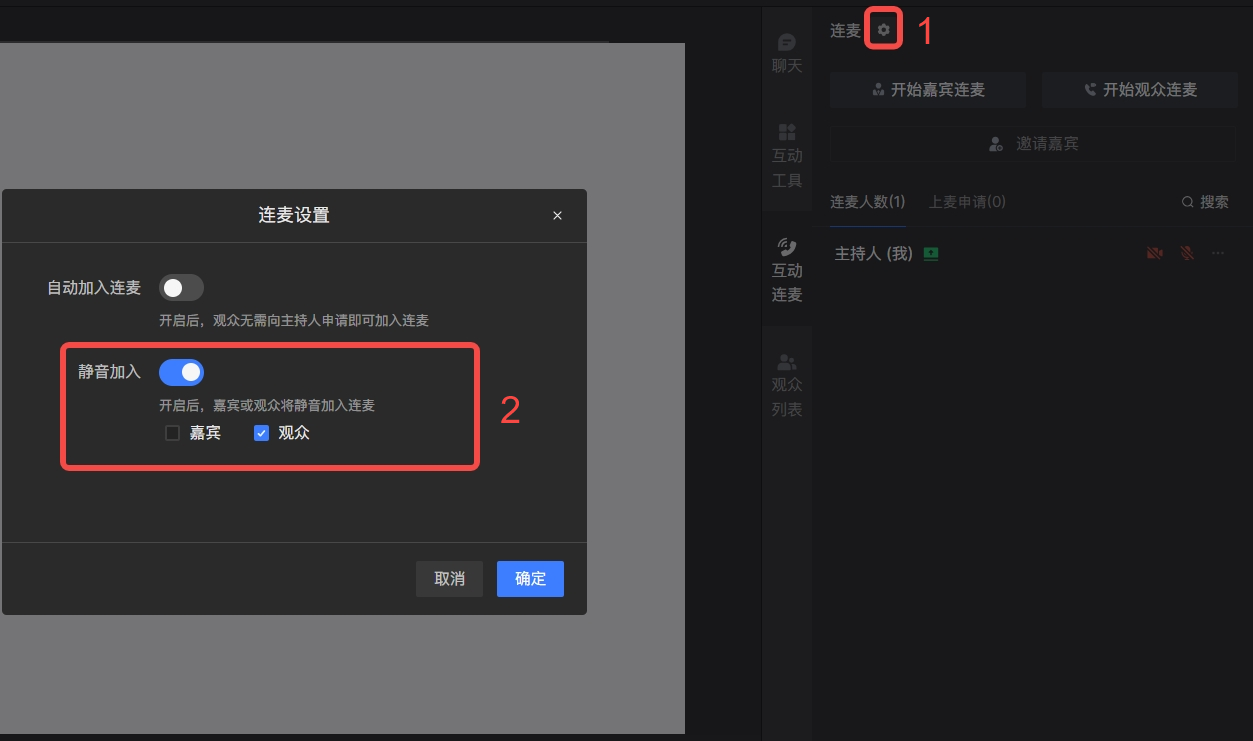The height and width of the screenshot is (741, 1253).
Task: Switch to the 连麦人数(1) tab
Action: (x=867, y=202)
